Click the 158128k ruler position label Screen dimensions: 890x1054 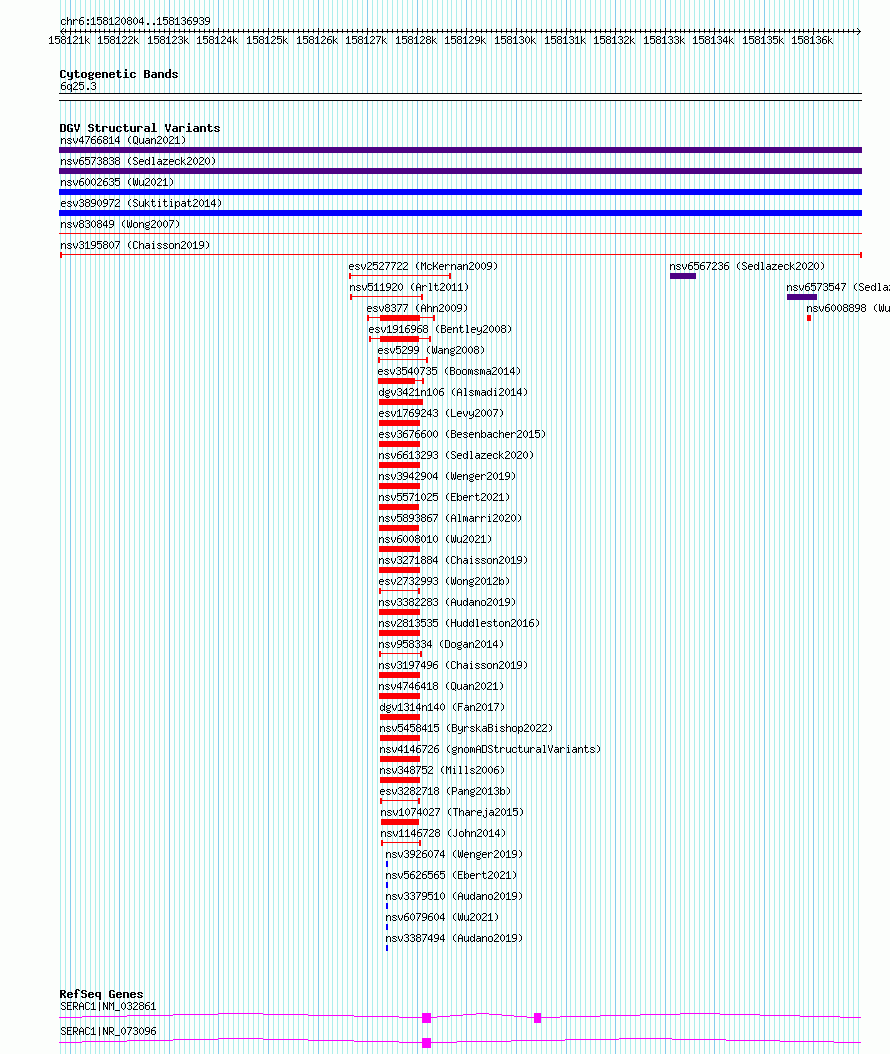[415, 40]
